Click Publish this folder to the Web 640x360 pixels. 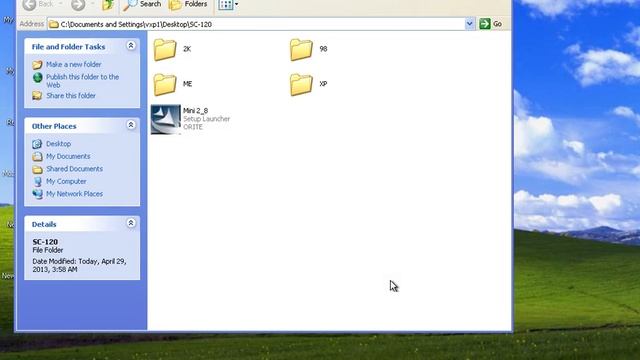point(82,81)
